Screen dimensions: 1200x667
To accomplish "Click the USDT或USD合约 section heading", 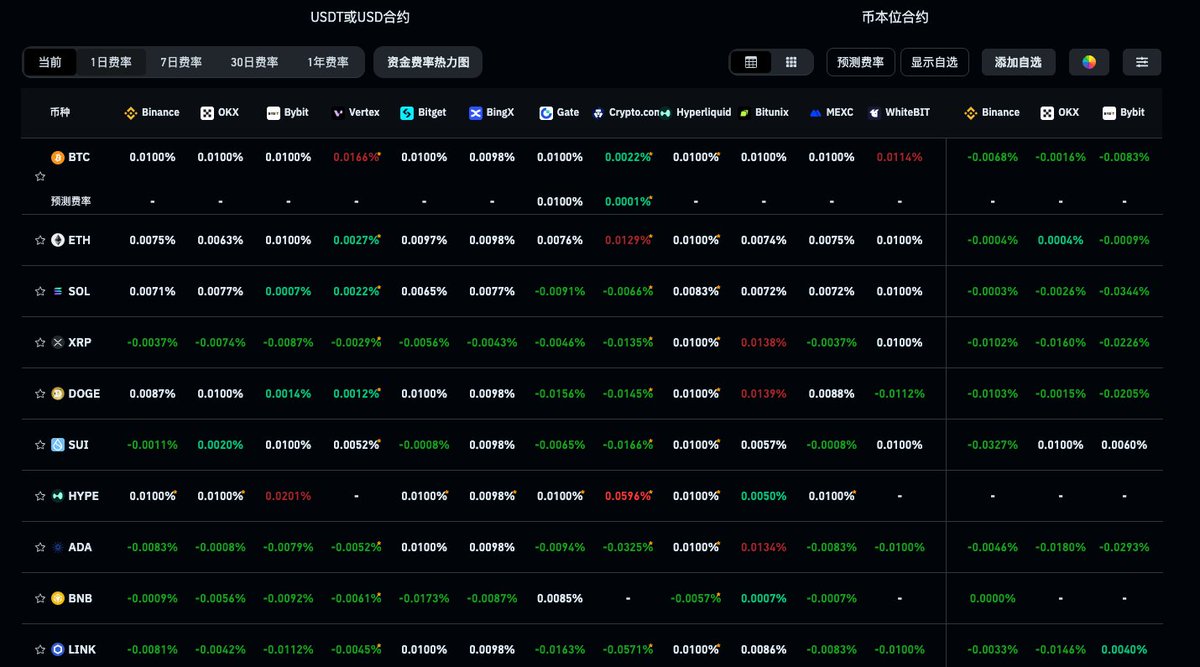I will pyautogui.click(x=360, y=17).
